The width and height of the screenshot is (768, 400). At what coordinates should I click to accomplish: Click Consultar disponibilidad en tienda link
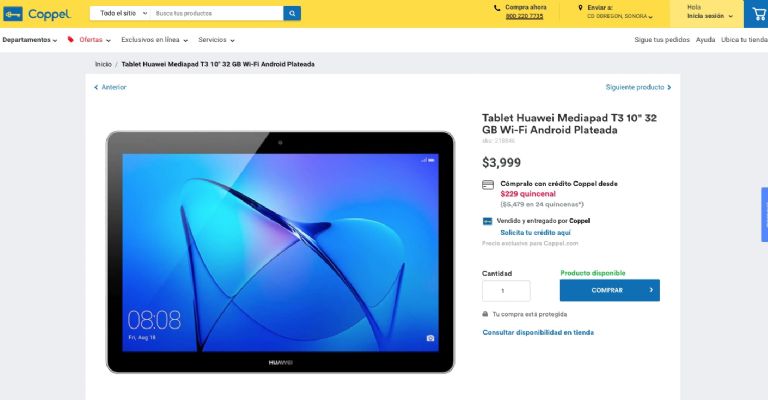538,332
